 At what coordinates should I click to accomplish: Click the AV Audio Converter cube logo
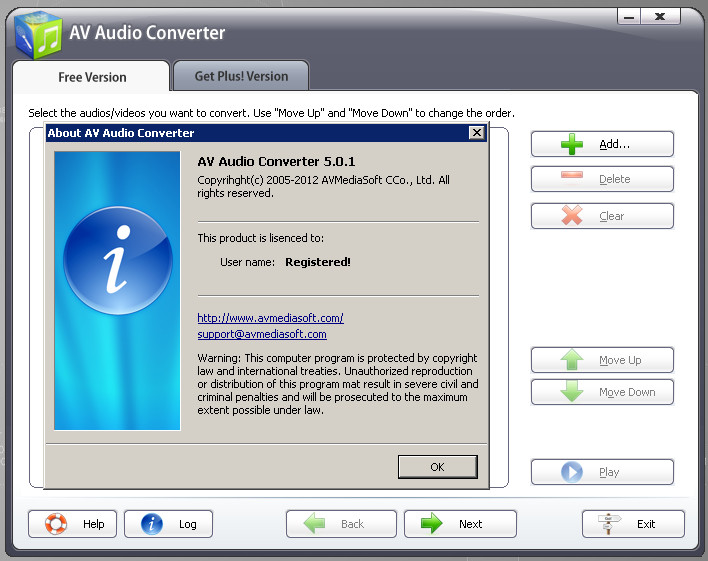(38, 35)
